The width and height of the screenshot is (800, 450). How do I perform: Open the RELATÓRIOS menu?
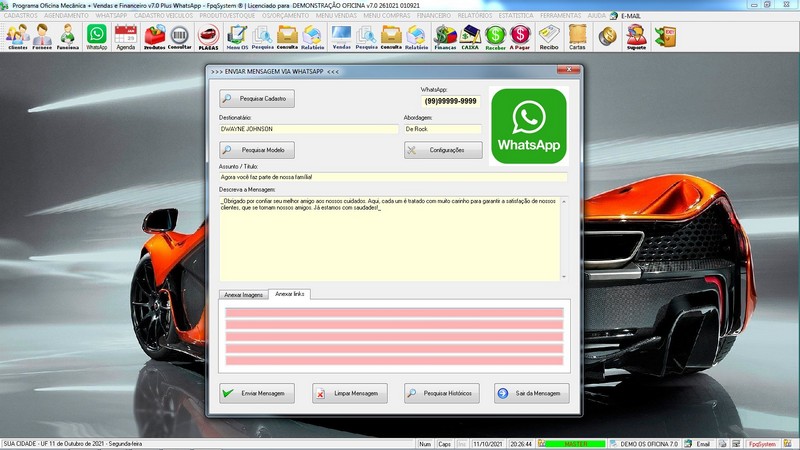(475, 16)
